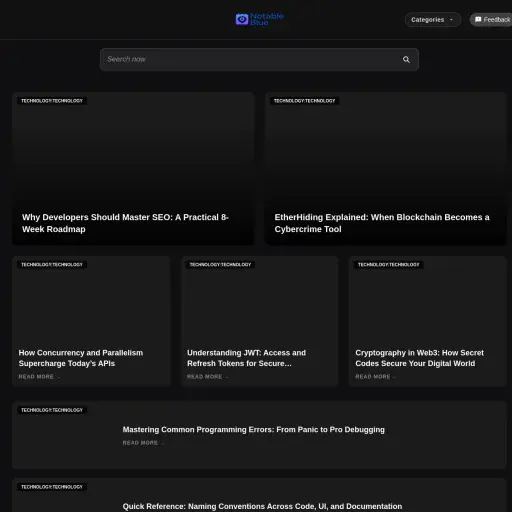The image size is (512, 512).
Task: Open the Feedback button
Action: click(491, 20)
